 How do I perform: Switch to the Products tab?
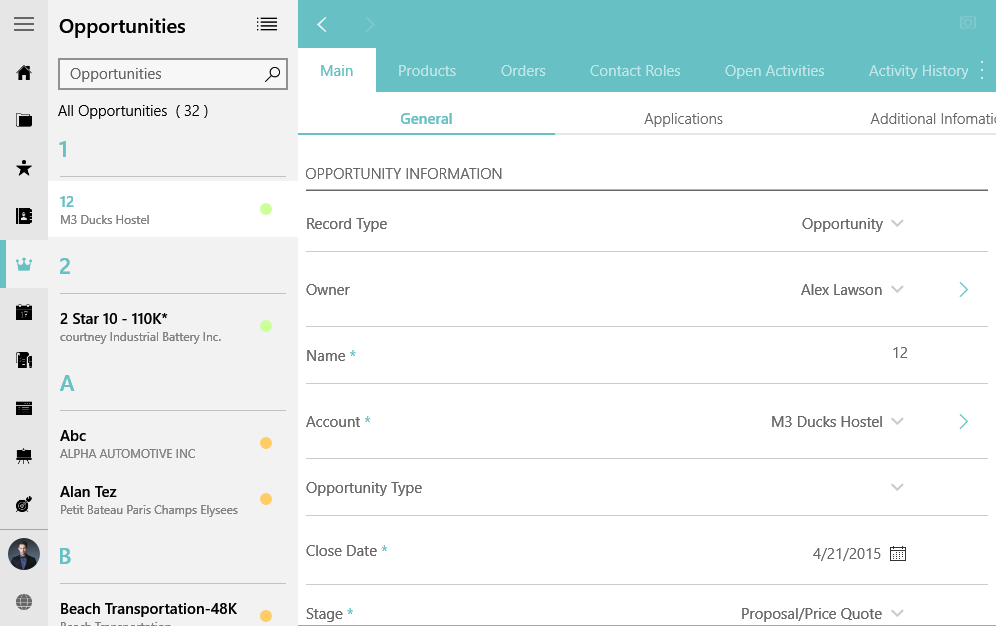point(427,71)
